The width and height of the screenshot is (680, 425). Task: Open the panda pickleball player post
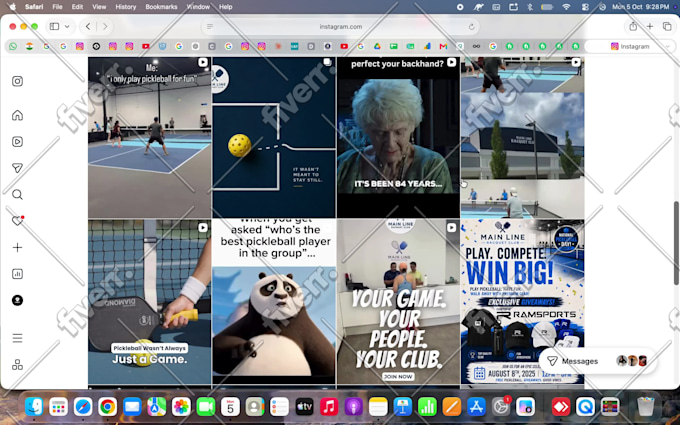coord(274,301)
